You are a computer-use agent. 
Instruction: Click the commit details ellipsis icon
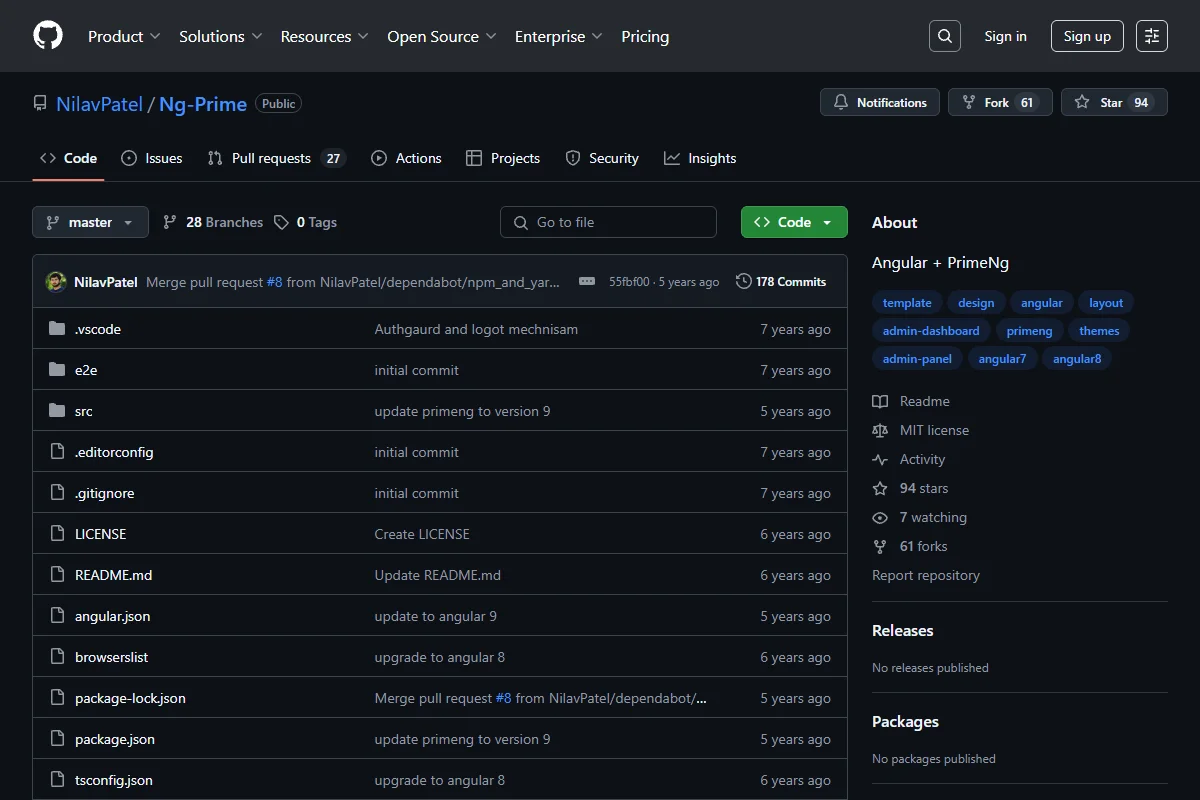(x=587, y=282)
